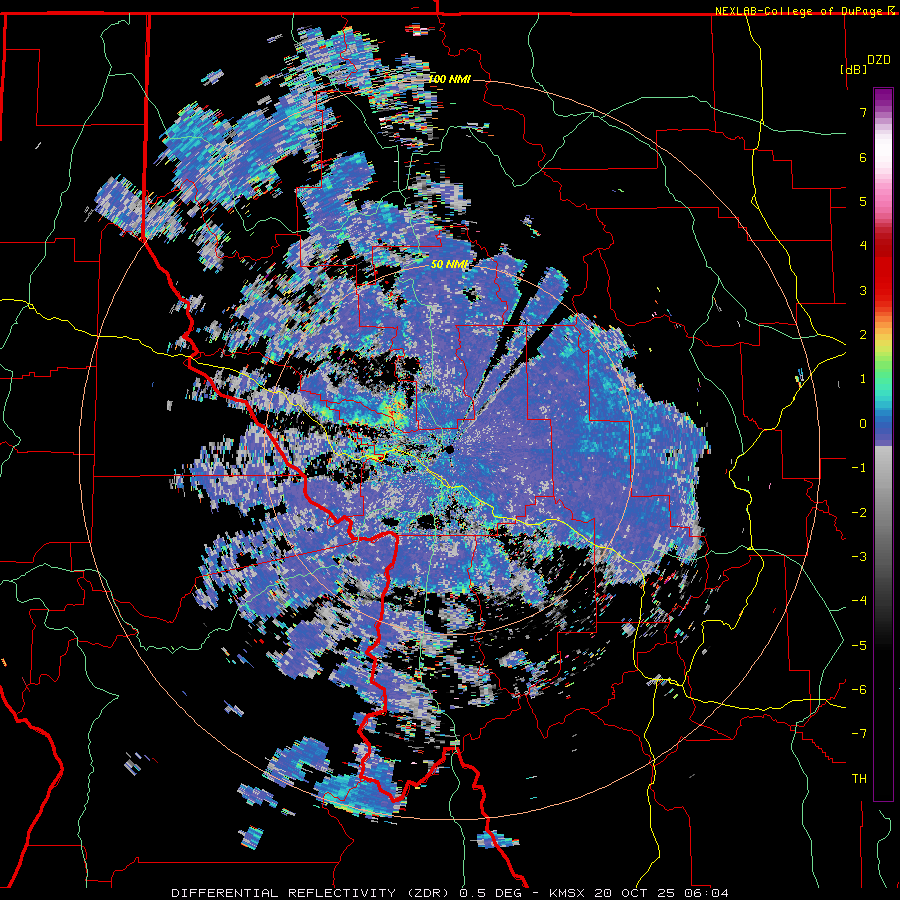900x900 pixels.
Task: Click the 0.5 DEG elevation text in caption
Action: click(x=491, y=893)
